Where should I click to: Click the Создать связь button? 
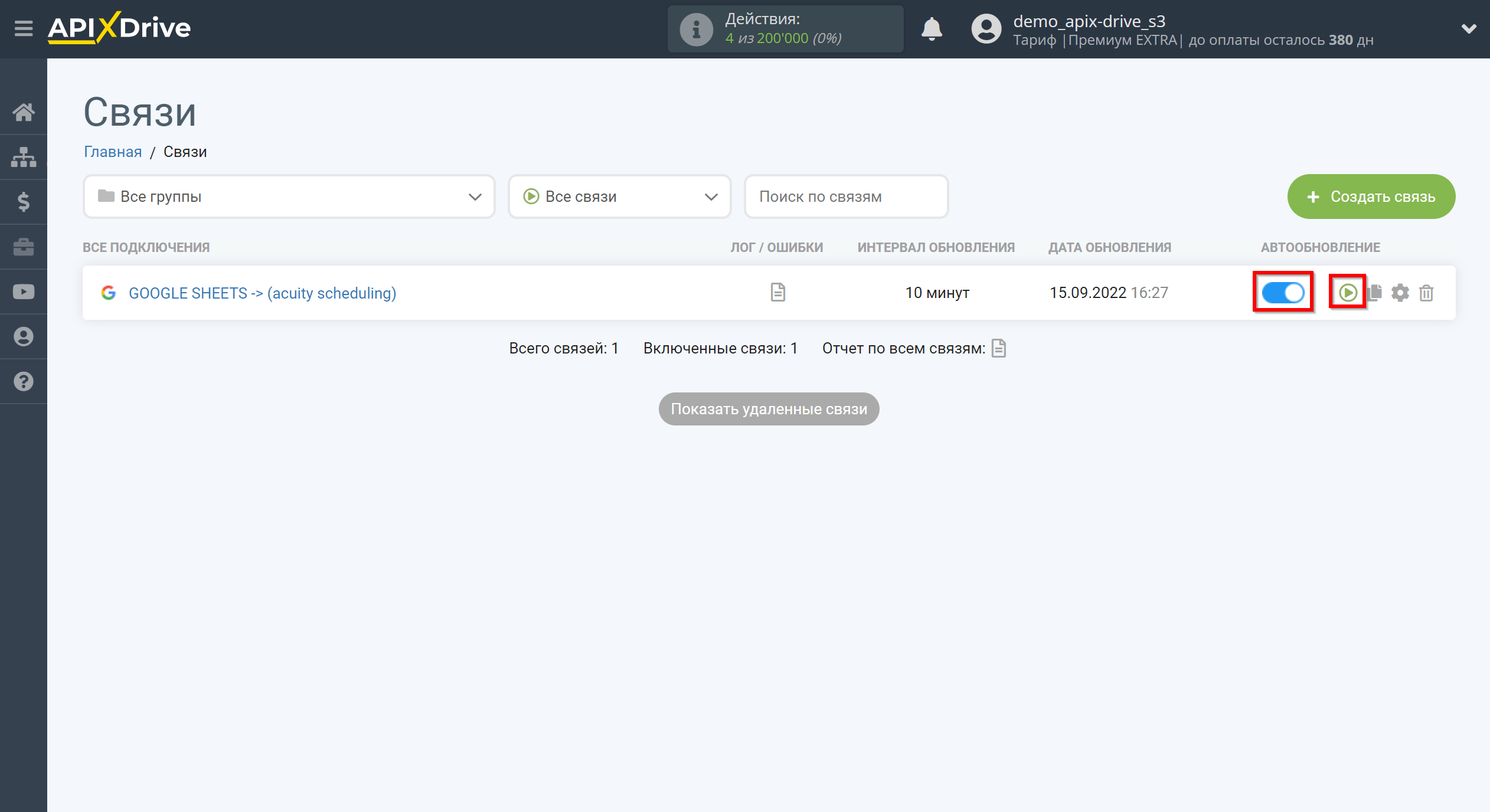coord(1371,197)
